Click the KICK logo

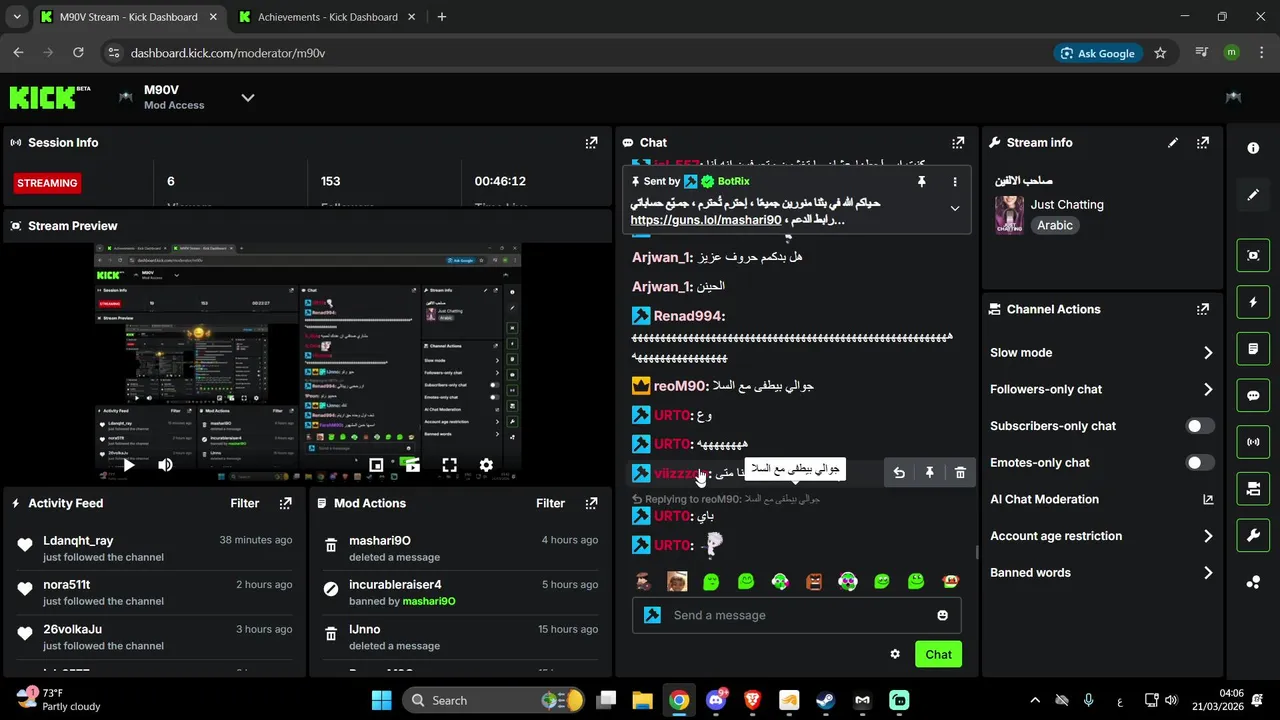click(50, 96)
